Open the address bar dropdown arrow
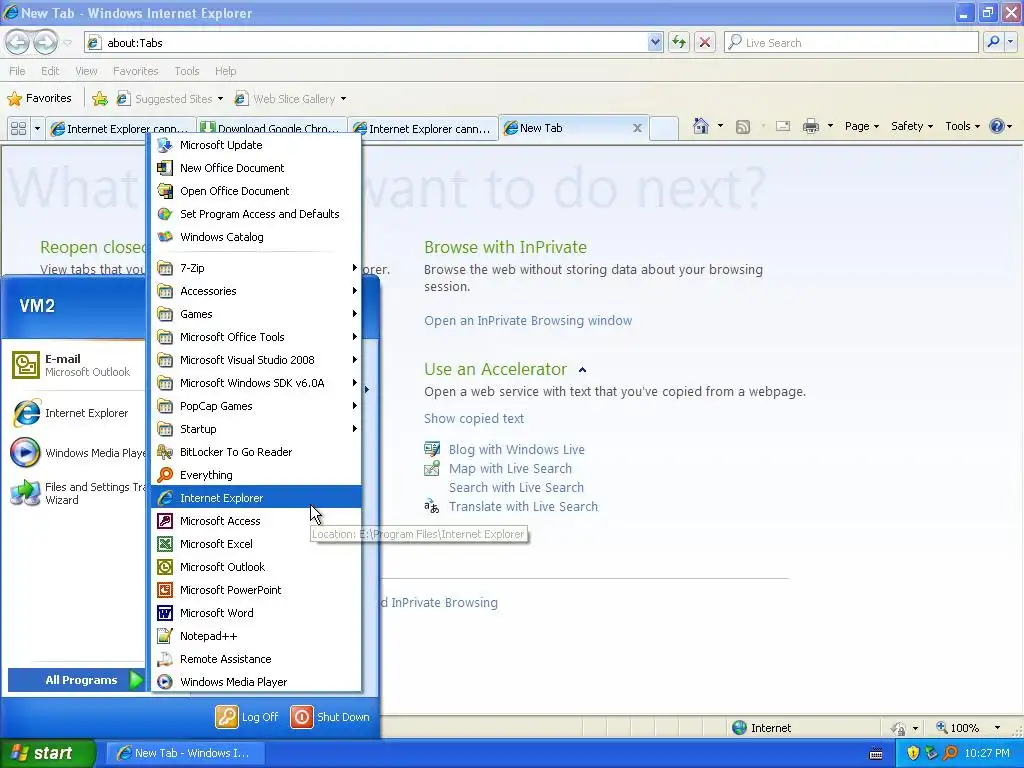Image resolution: width=1024 pixels, height=768 pixels. (655, 42)
